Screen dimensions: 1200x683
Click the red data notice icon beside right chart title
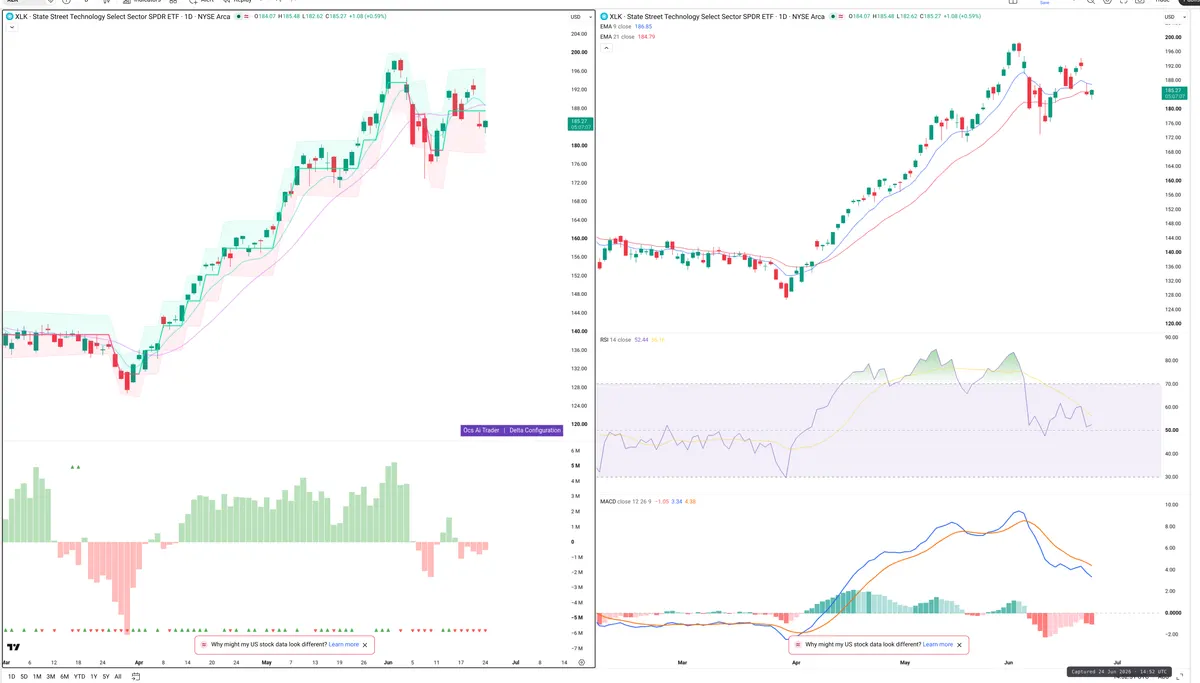[x=840, y=16]
